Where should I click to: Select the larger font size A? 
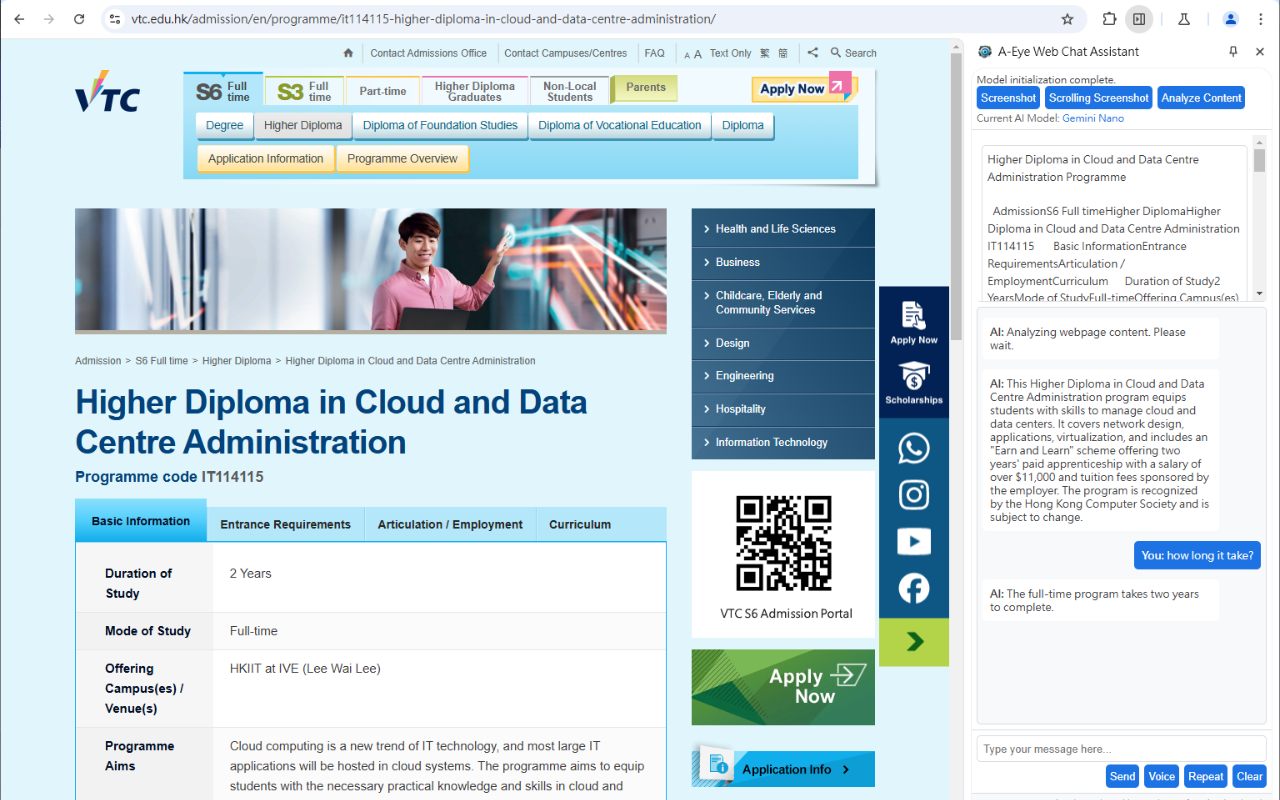point(697,54)
